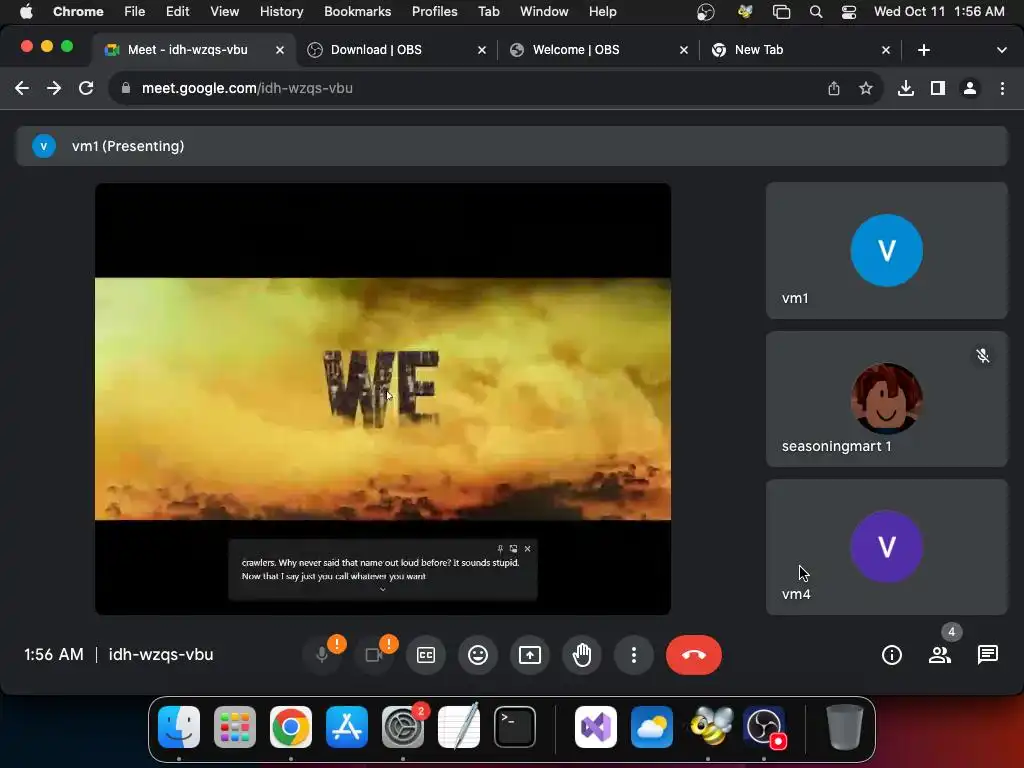Open Spotlight search in menu bar
The height and width of the screenshot is (768, 1024).
(816, 12)
